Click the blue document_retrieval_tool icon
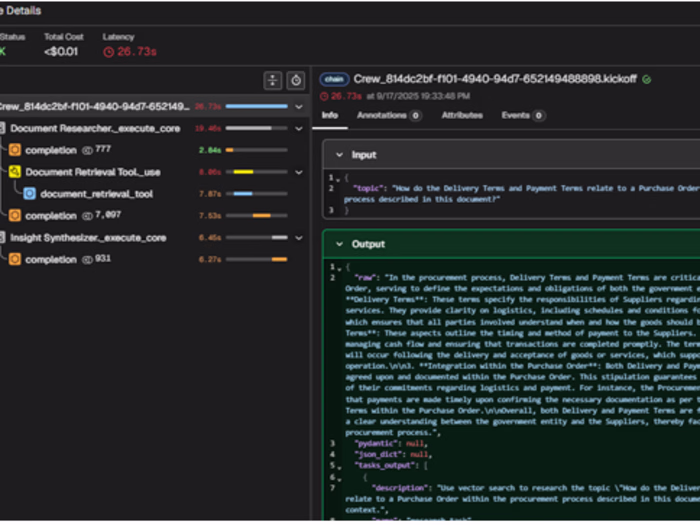 (29, 194)
